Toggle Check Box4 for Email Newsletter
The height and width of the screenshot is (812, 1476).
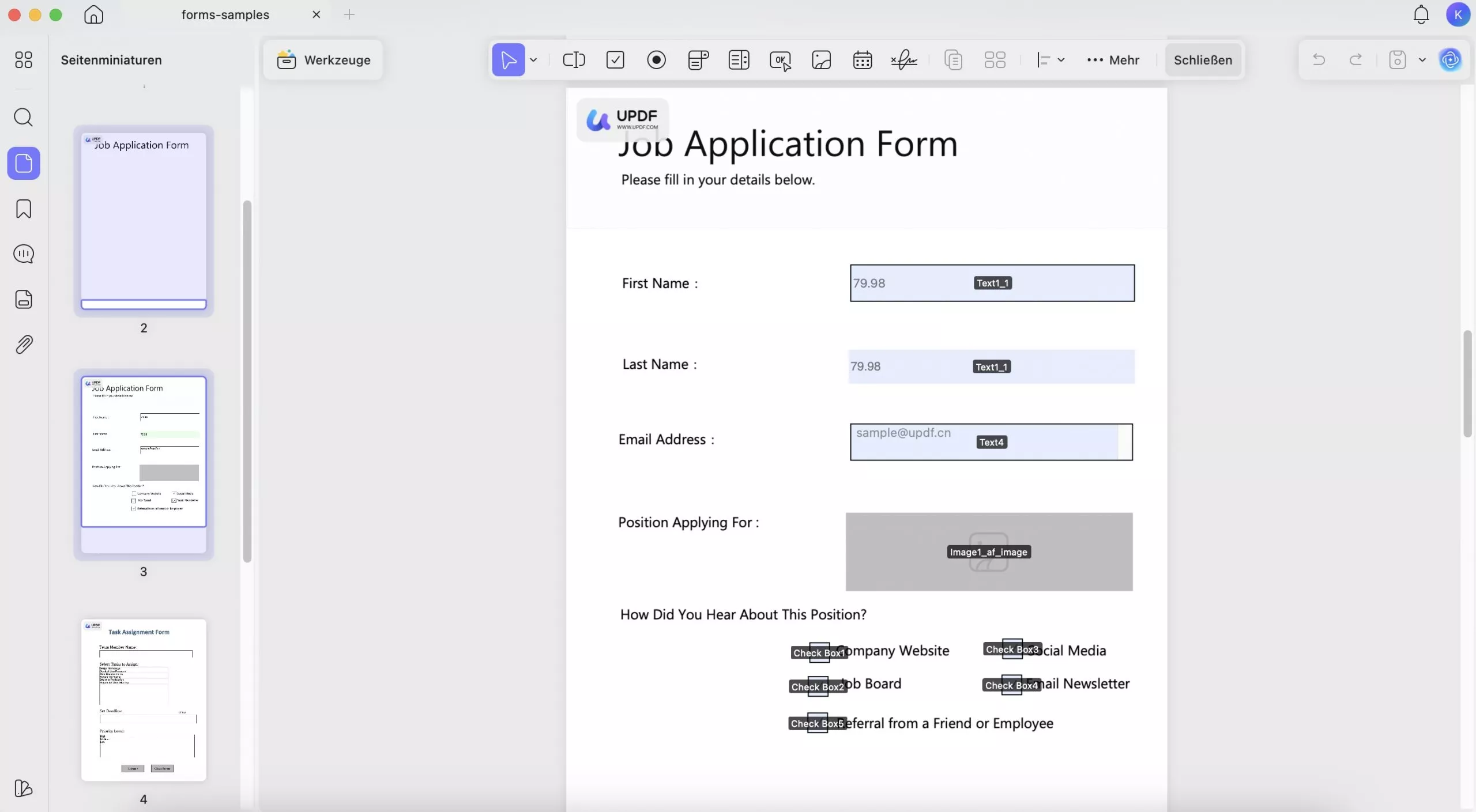[1012, 686]
